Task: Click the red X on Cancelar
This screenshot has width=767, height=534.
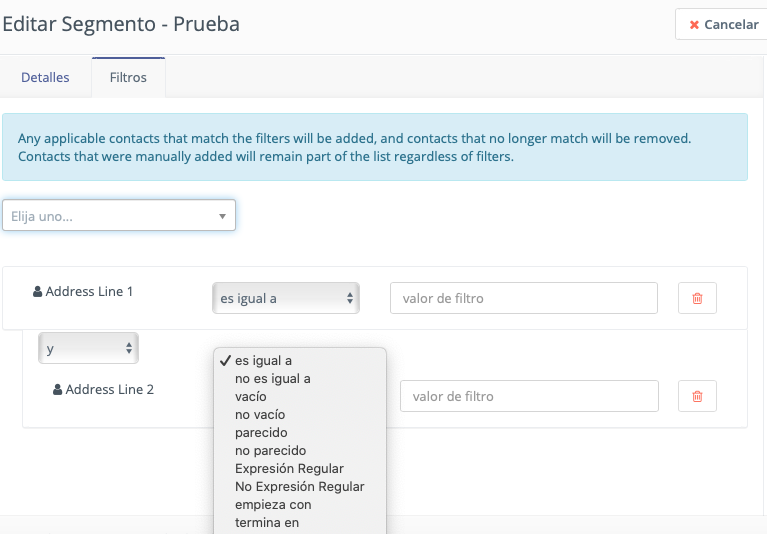Action: 694,24
